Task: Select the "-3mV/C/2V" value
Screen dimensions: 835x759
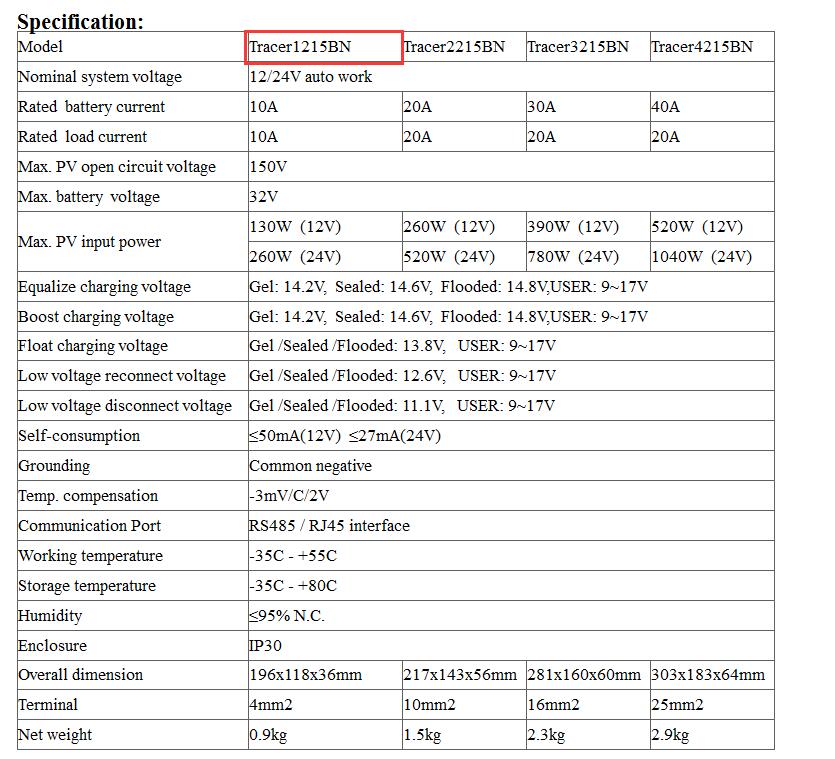Action: (289, 496)
